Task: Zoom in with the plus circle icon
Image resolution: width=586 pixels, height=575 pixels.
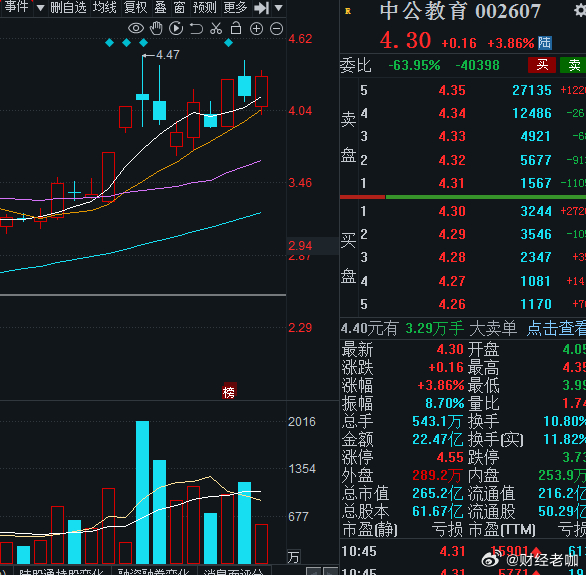Action: (256, 29)
